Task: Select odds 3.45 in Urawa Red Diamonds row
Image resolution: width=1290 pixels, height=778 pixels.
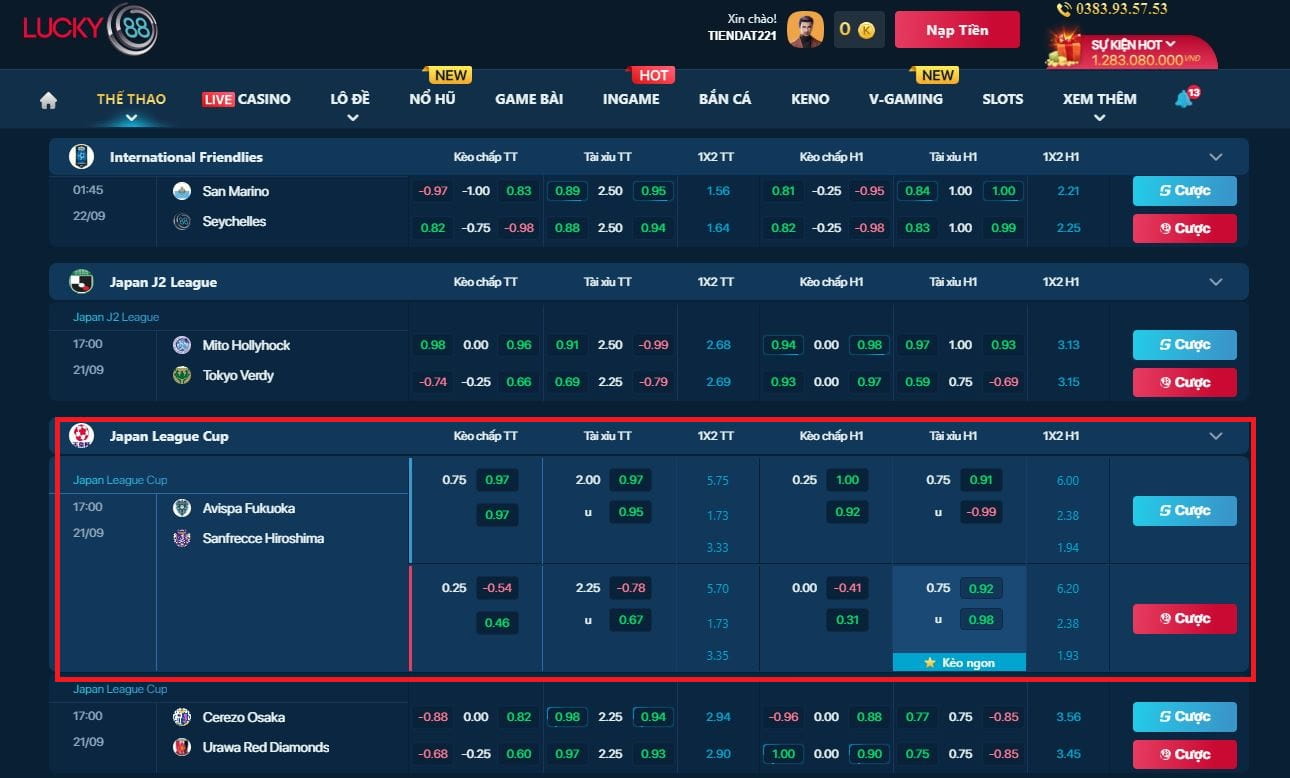Action: click(1068, 754)
